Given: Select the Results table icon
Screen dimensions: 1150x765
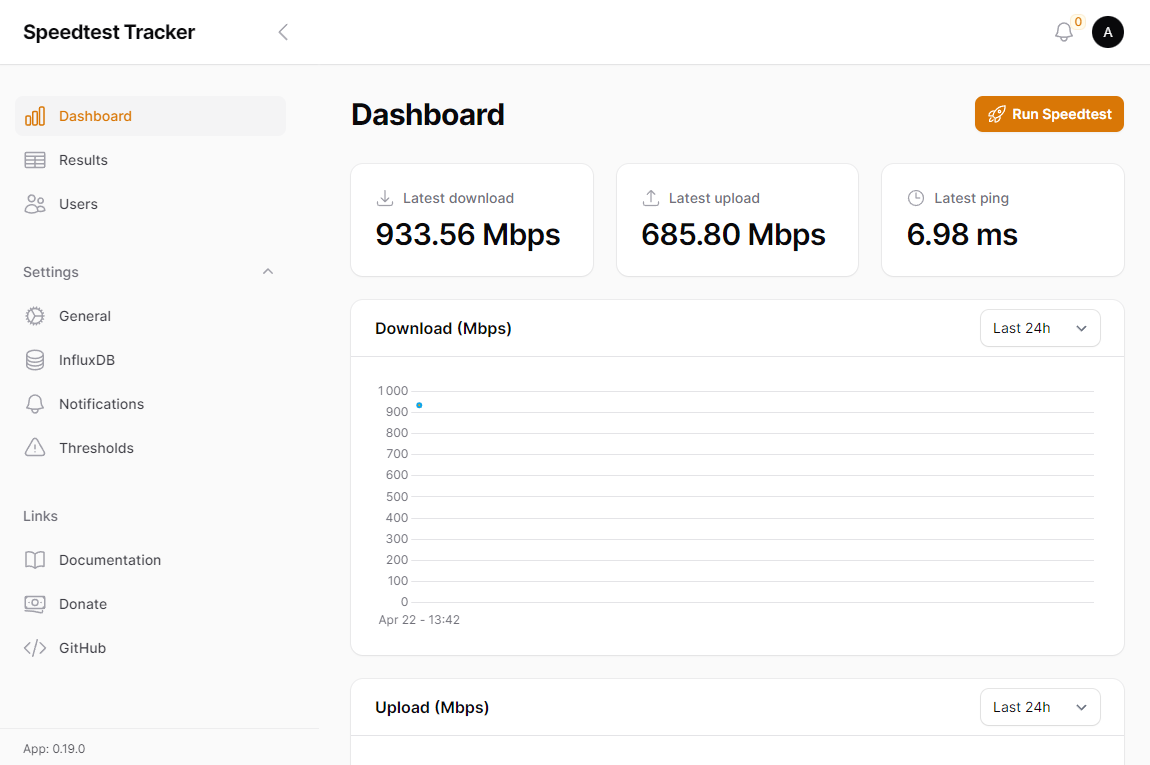Looking at the screenshot, I should point(36,160).
